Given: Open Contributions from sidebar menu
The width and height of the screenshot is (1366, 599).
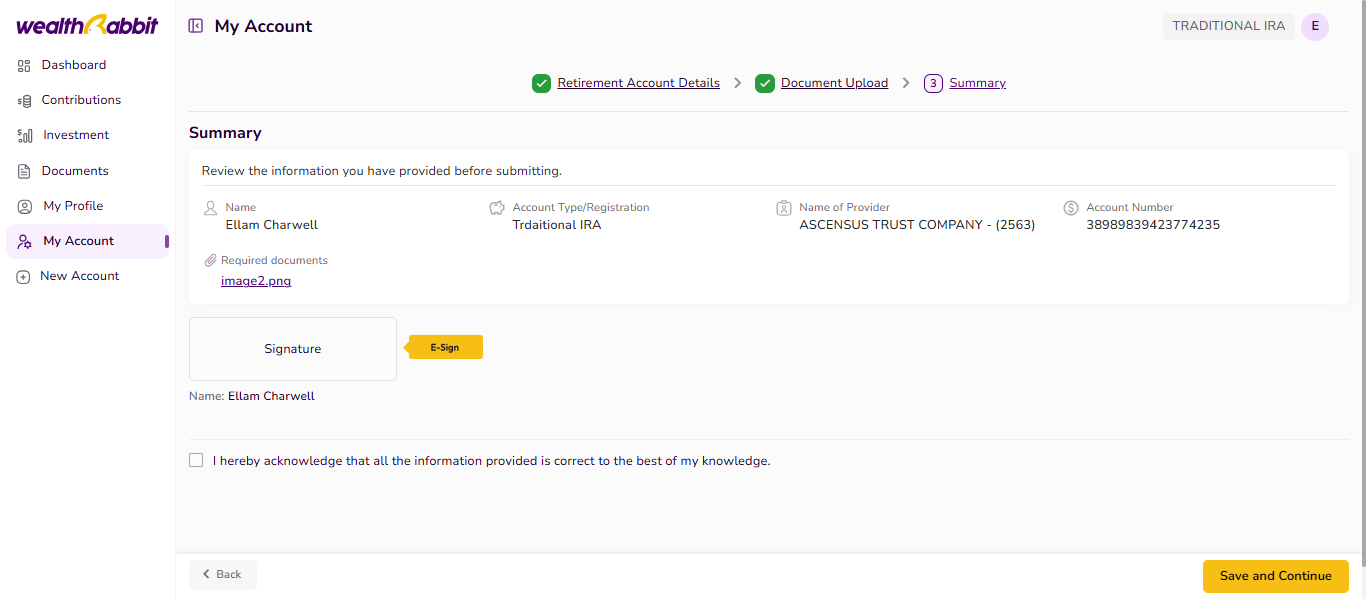Looking at the screenshot, I should pos(81,100).
